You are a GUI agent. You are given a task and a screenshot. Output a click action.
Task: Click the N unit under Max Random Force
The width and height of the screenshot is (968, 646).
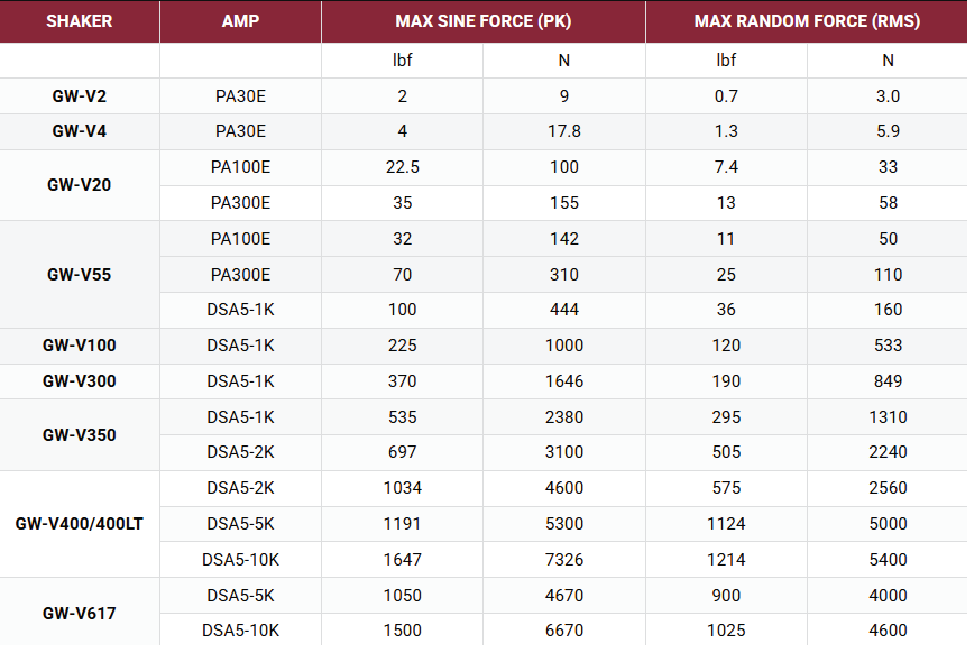887,60
